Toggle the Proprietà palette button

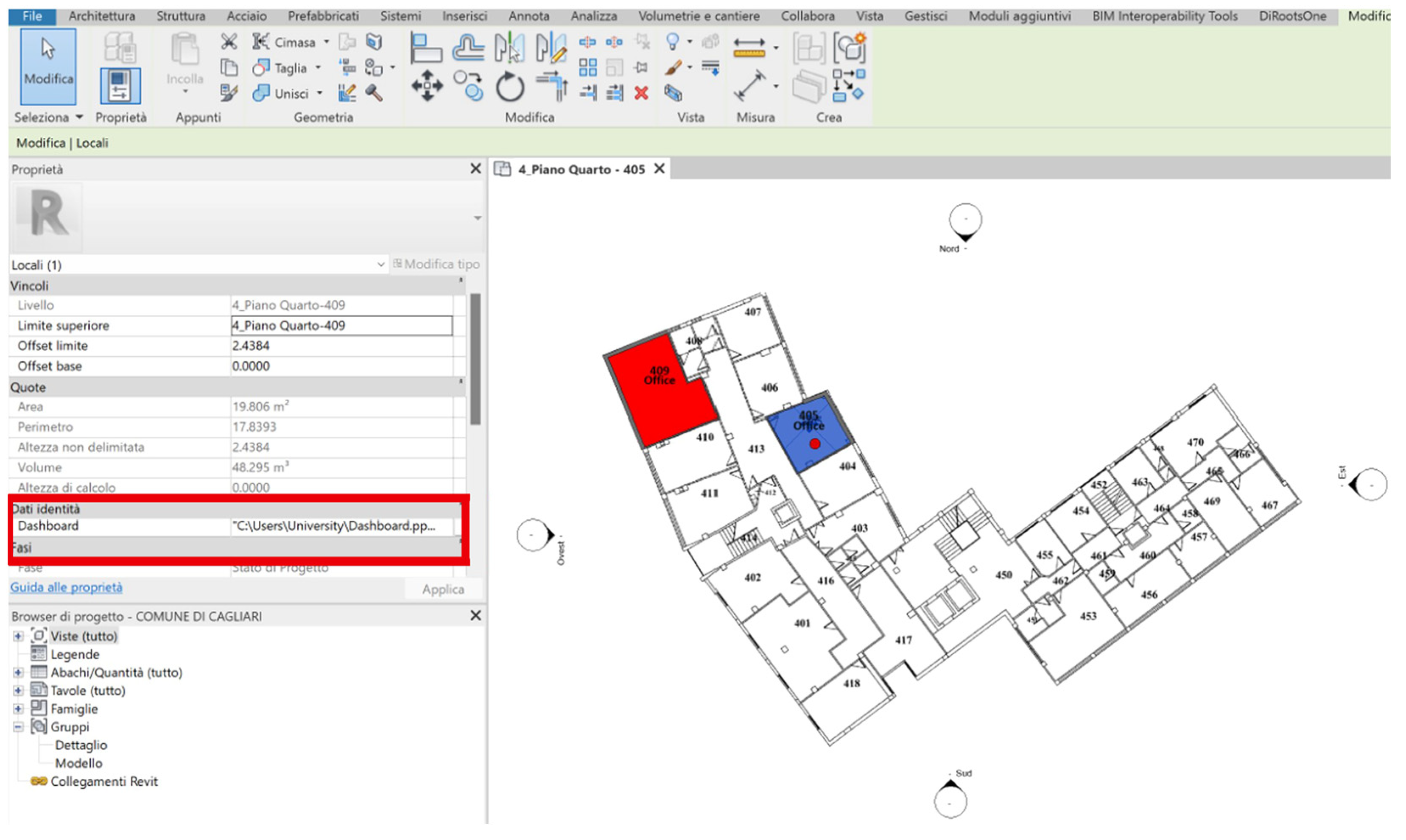pyautogui.click(x=120, y=86)
